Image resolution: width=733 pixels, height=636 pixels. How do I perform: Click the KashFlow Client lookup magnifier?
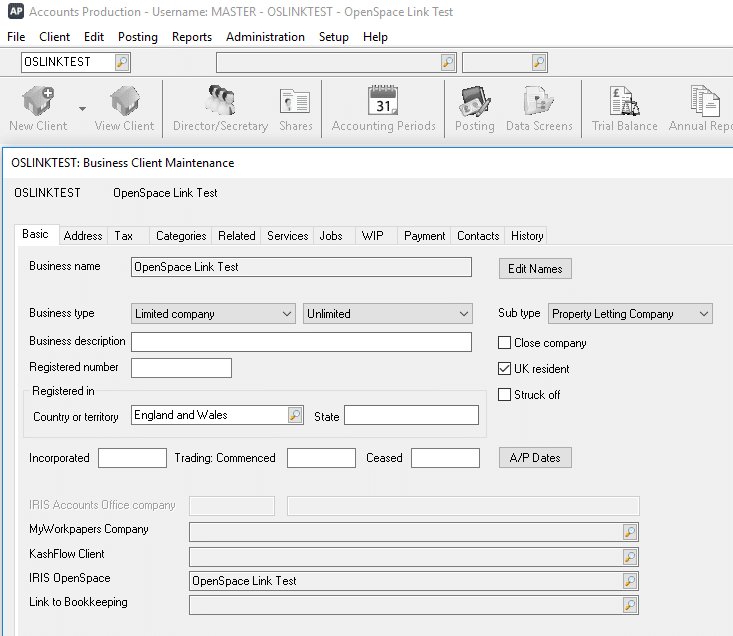click(630, 557)
